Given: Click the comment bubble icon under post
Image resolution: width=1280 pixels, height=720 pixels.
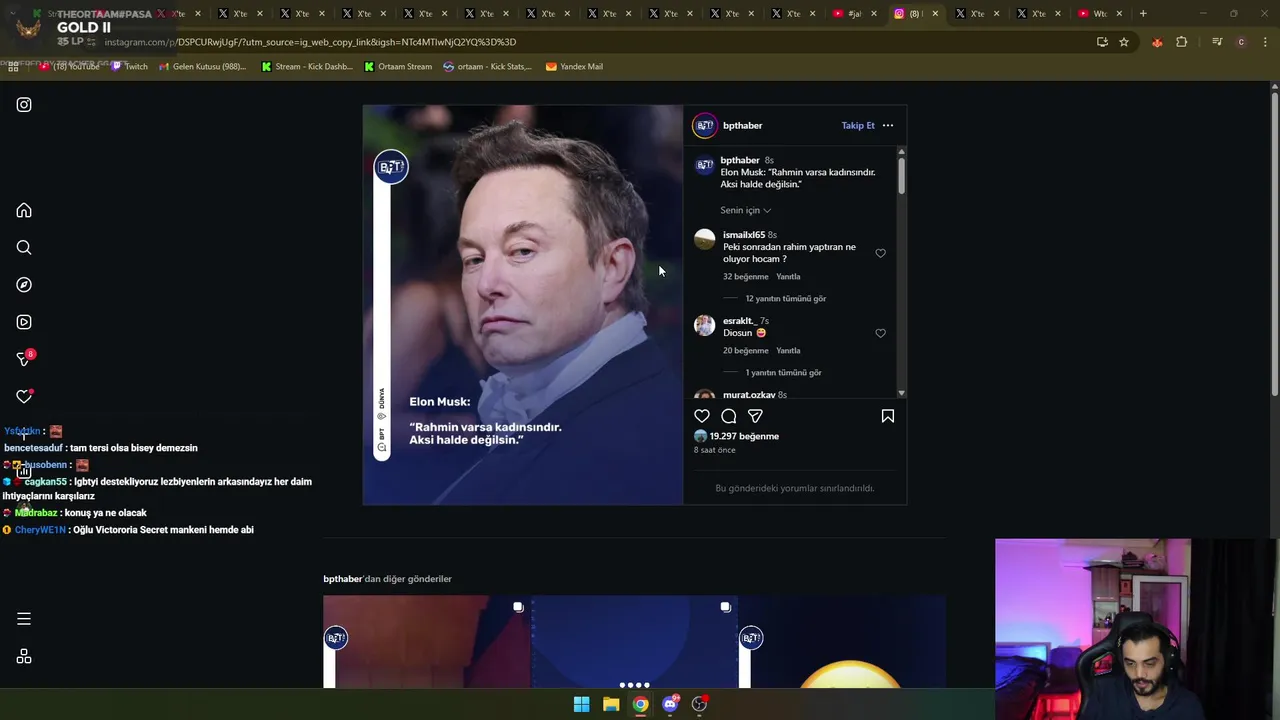Looking at the screenshot, I should click(x=729, y=416).
